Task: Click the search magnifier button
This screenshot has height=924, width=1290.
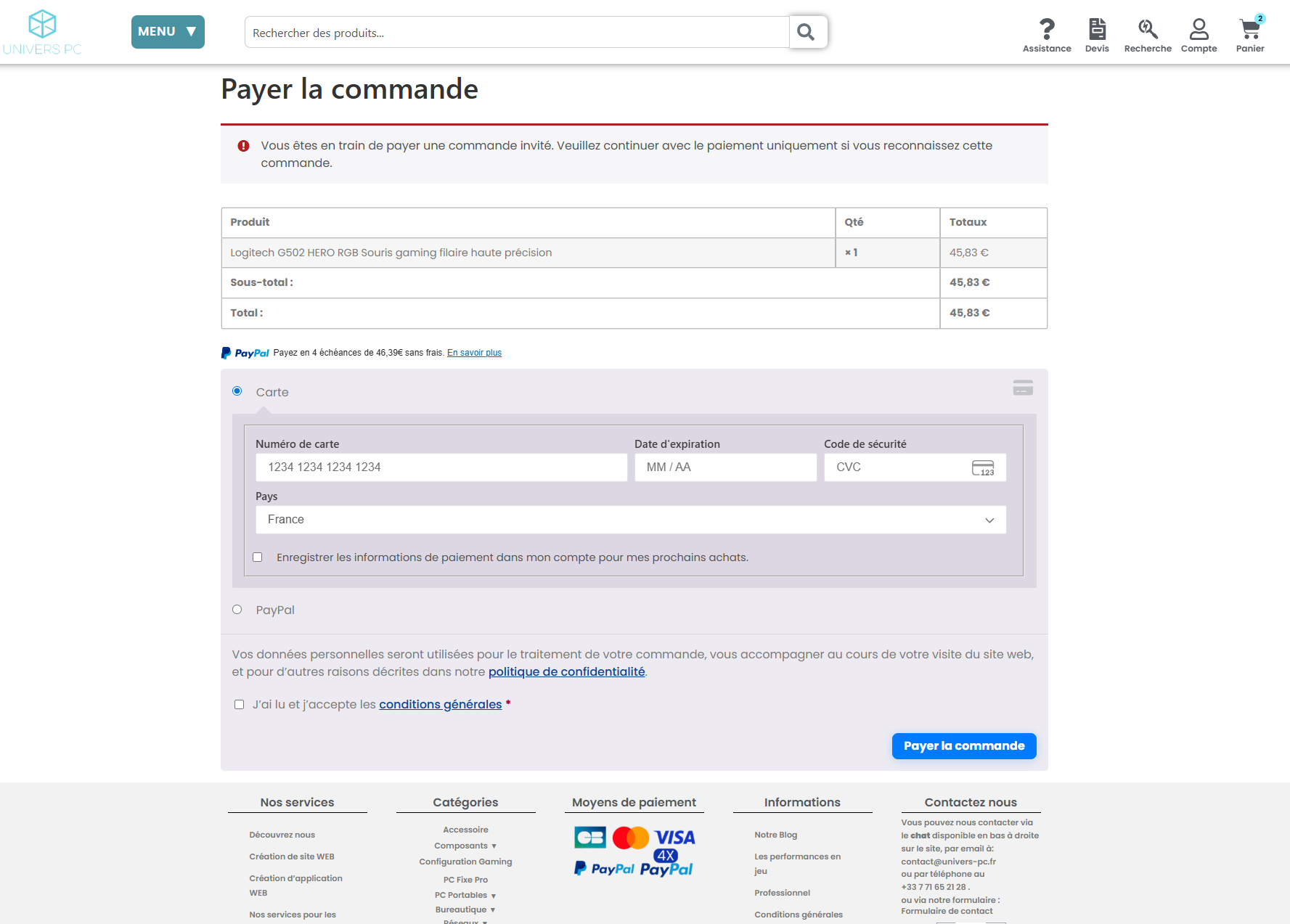Action: point(807,32)
